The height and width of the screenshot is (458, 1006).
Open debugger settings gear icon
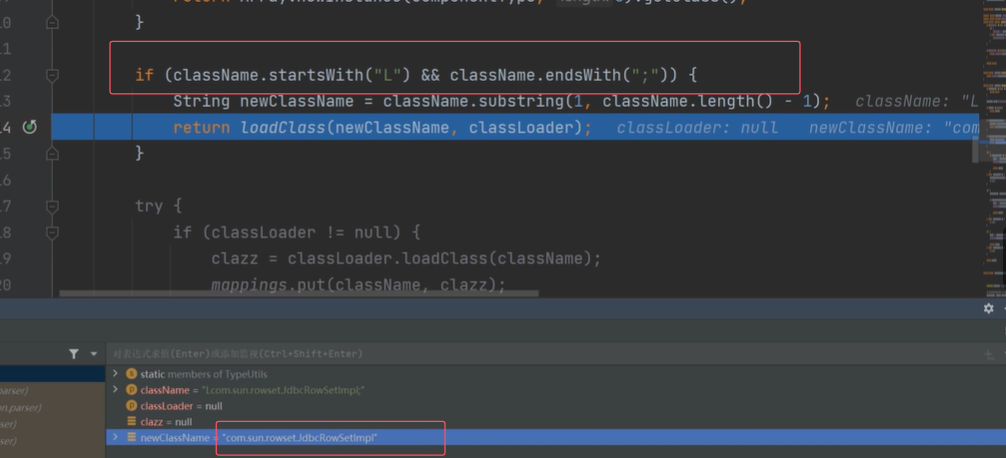tap(988, 308)
